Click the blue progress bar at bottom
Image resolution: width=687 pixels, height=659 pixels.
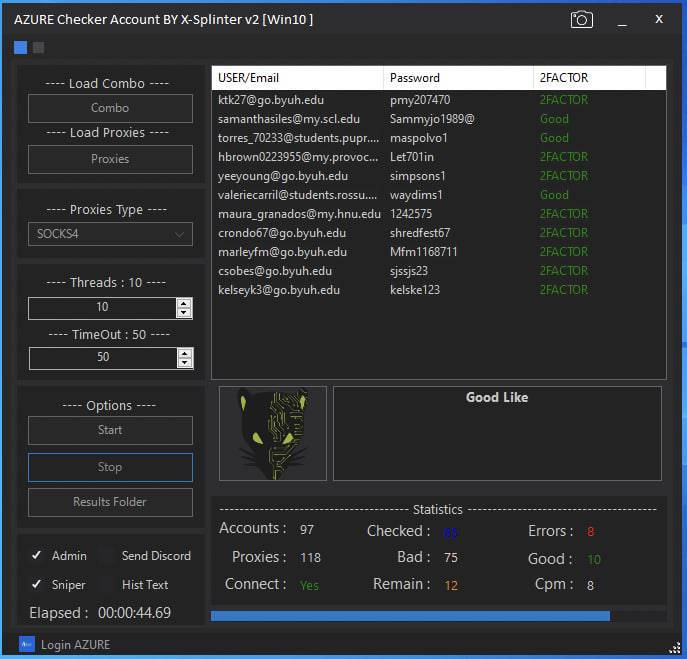(x=410, y=616)
